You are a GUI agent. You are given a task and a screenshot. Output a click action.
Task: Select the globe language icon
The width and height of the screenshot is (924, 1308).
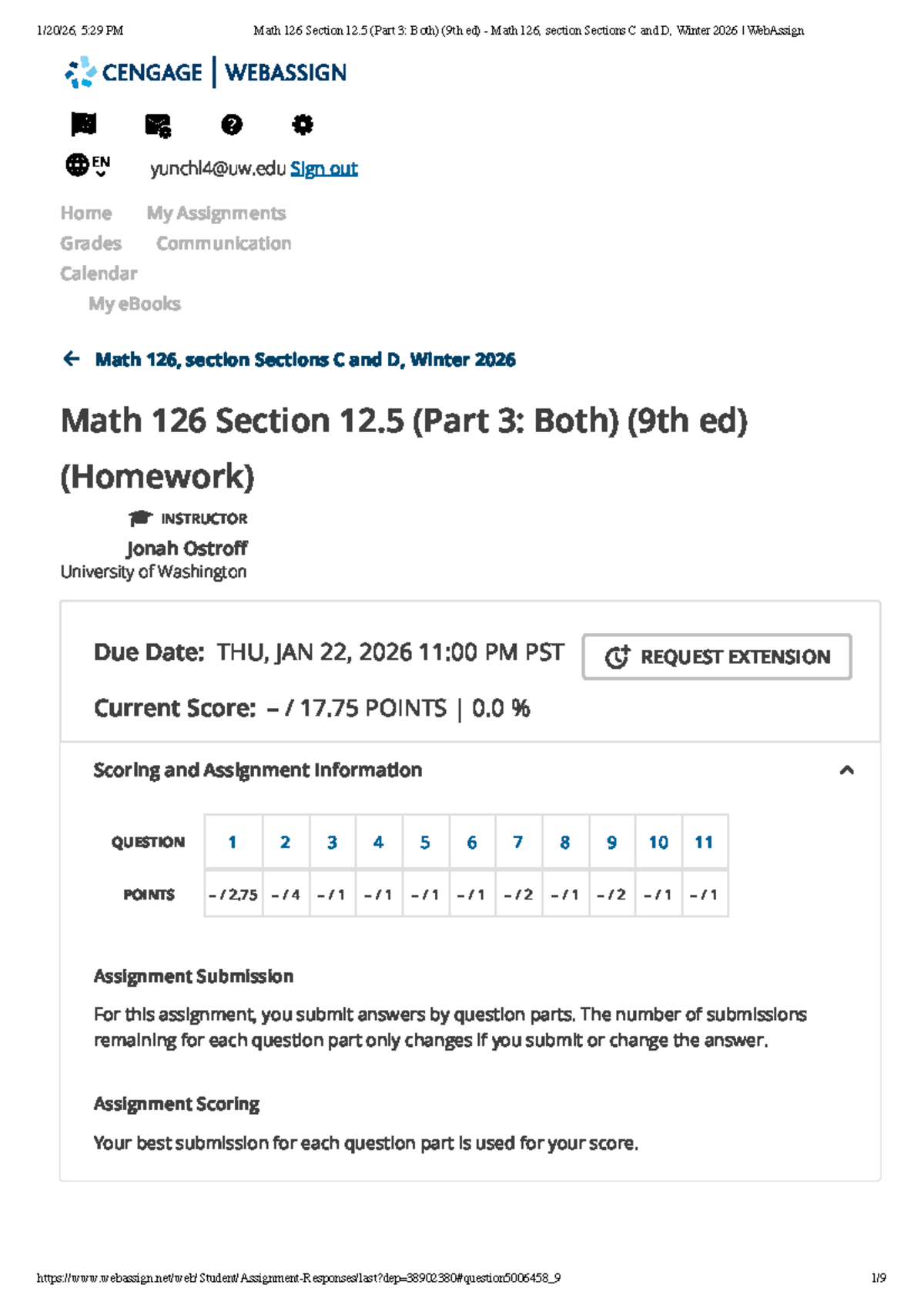click(x=77, y=163)
